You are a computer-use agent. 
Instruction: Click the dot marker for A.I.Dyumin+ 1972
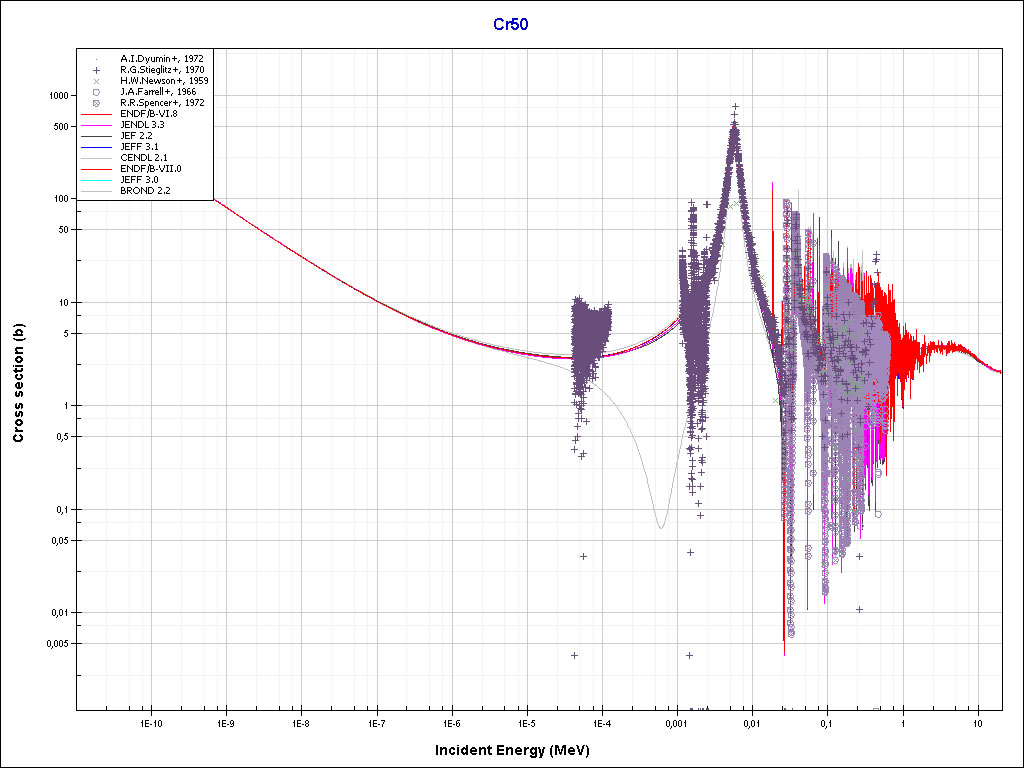pyautogui.click(x=96, y=59)
